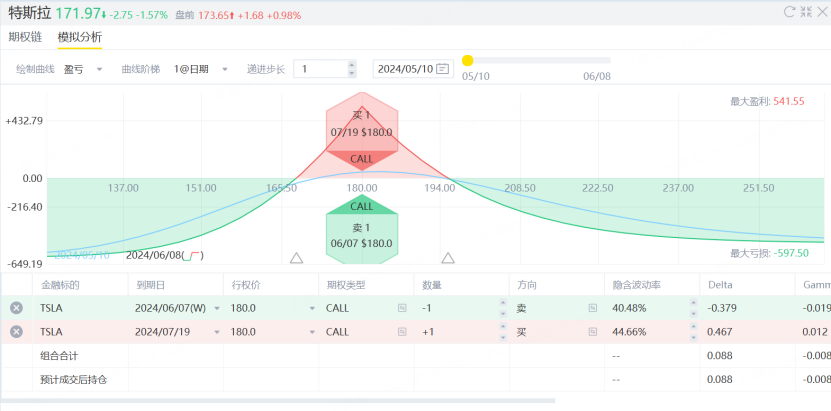Decrease quantity for the -1 row
Image resolution: width=831 pixels, height=411 pixels.
pos(501,313)
